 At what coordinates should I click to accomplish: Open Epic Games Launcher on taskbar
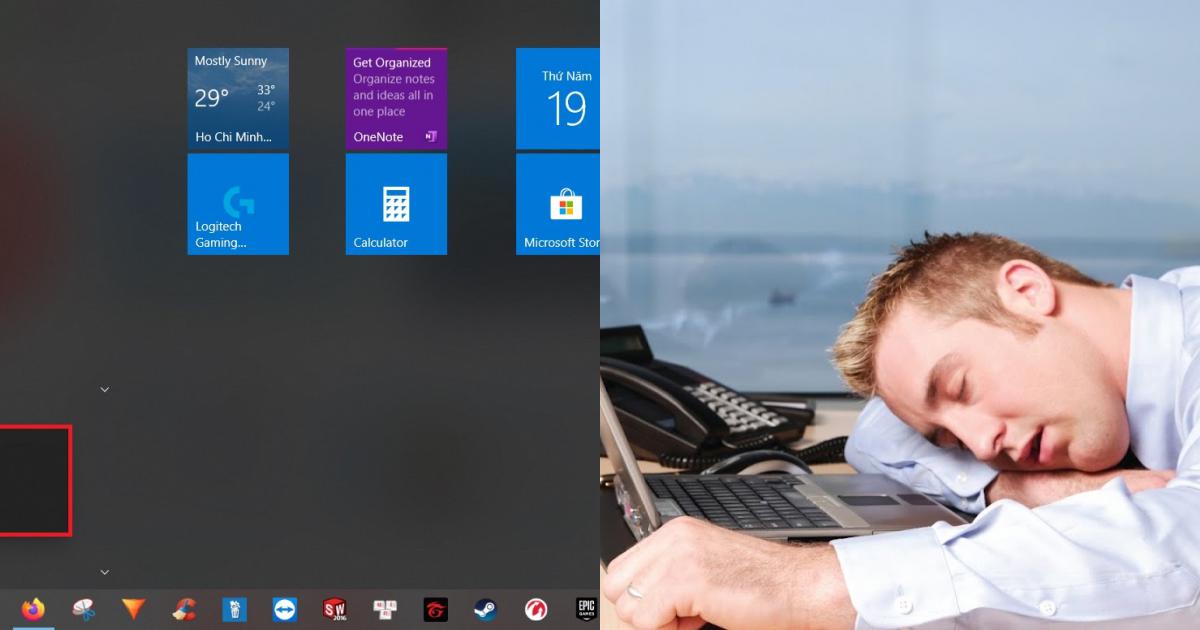tap(586, 608)
